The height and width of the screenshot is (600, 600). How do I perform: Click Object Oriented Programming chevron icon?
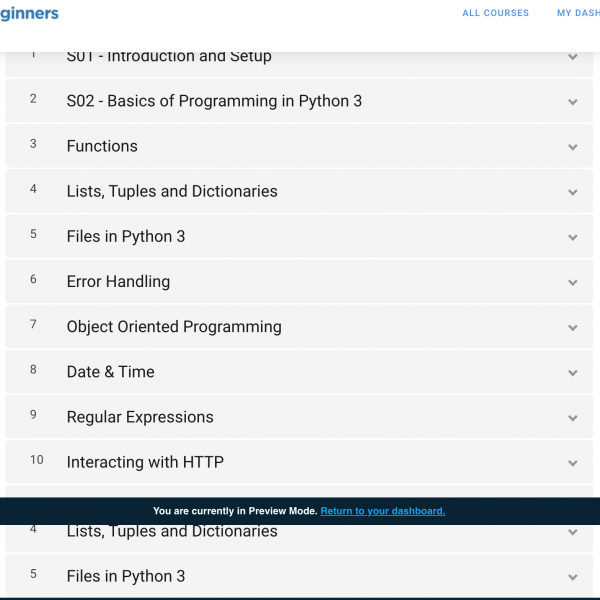(572, 328)
